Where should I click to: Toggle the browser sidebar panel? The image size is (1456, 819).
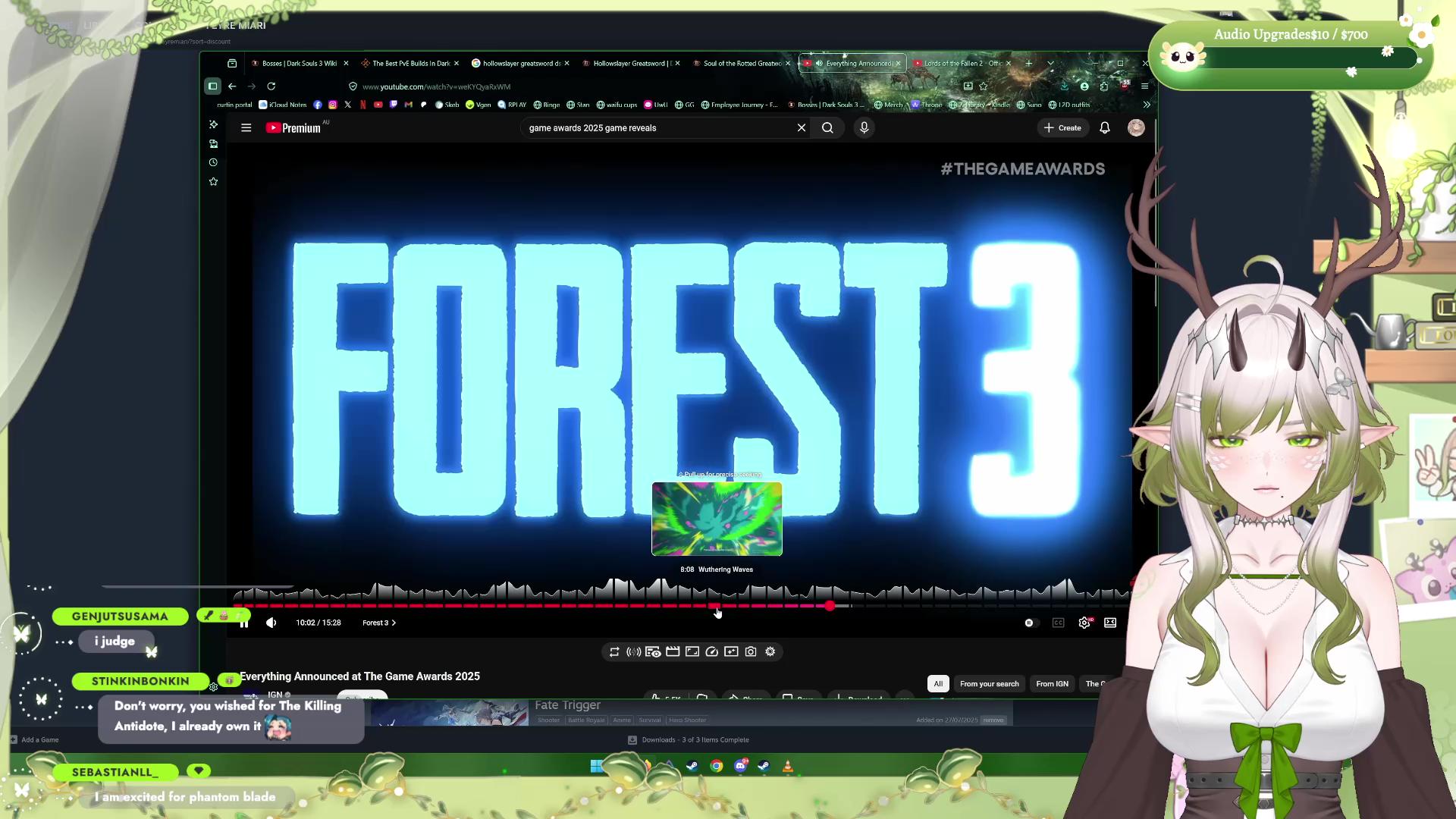(213, 86)
